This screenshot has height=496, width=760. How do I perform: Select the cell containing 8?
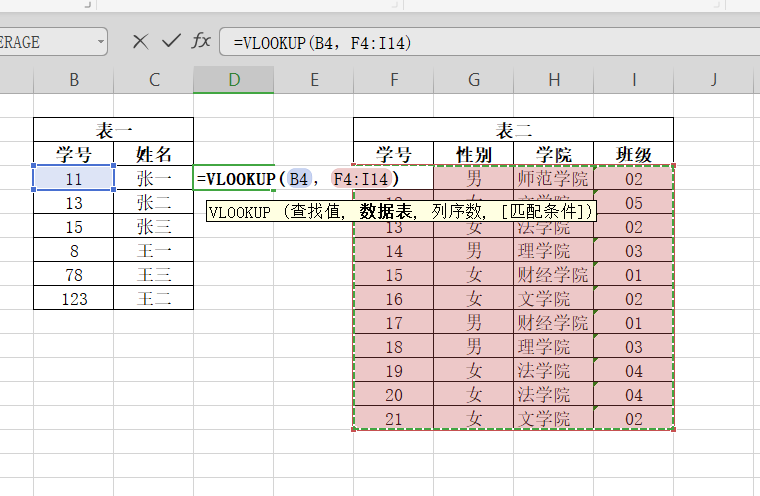point(74,251)
